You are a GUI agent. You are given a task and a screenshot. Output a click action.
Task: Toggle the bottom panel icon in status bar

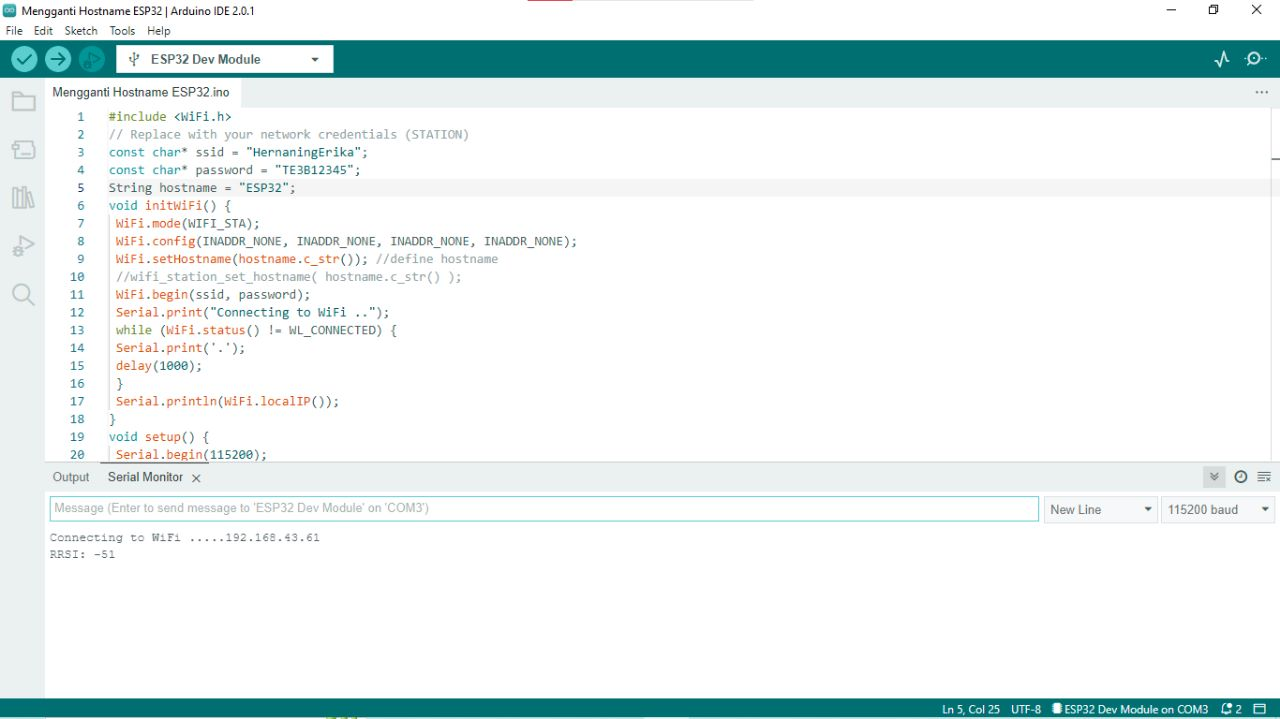point(1261,709)
